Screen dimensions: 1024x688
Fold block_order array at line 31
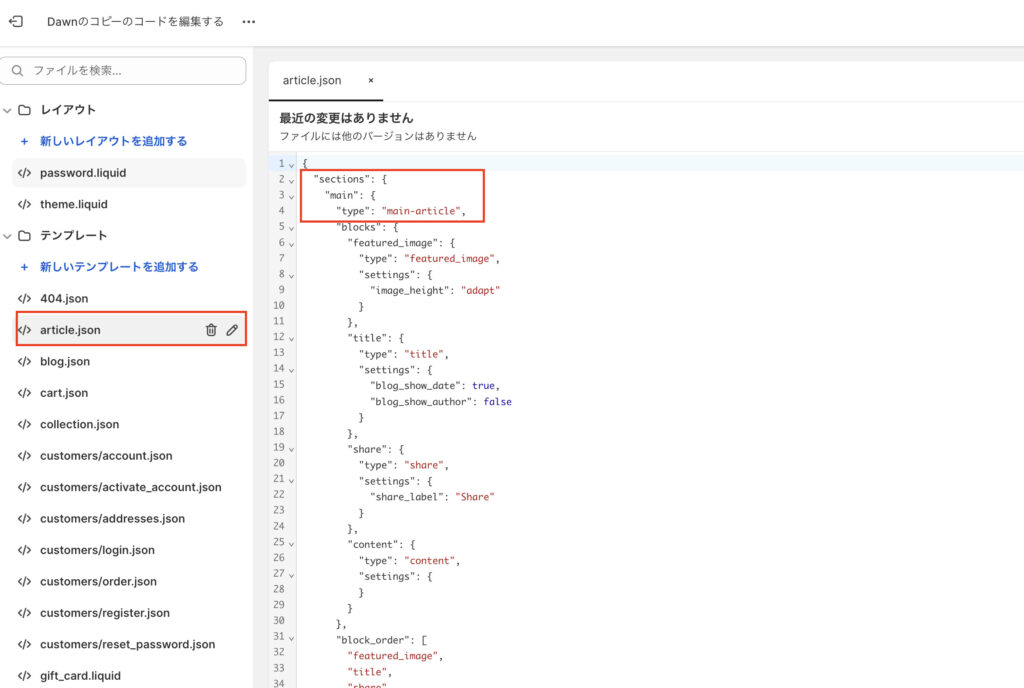(291, 638)
